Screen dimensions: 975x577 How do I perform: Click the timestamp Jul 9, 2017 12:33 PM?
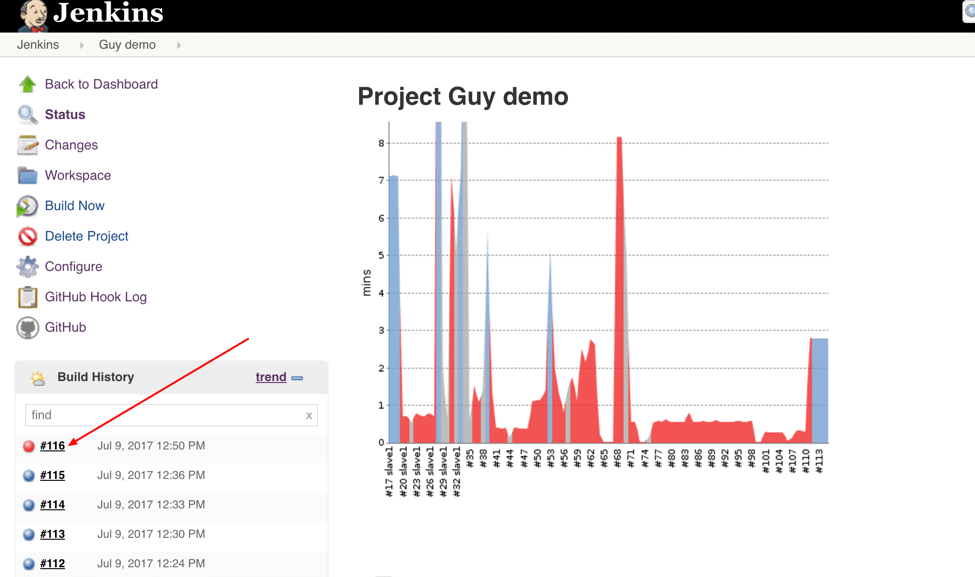tap(151, 505)
